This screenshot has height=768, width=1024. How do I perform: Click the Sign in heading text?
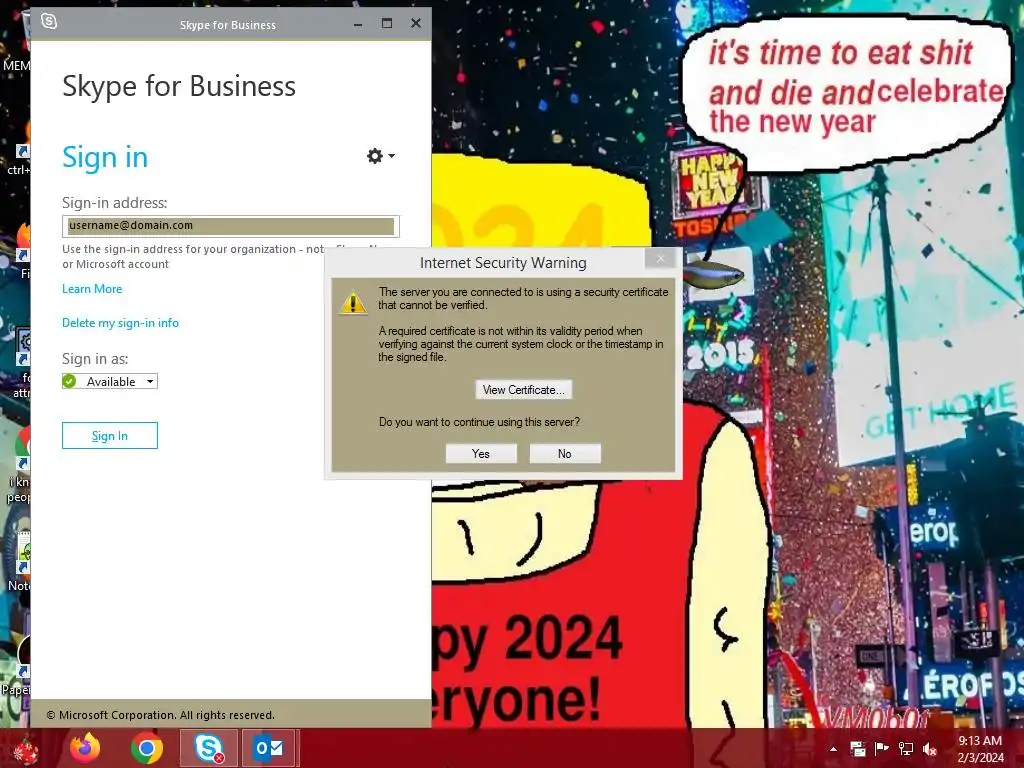click(x=105, y=157)
